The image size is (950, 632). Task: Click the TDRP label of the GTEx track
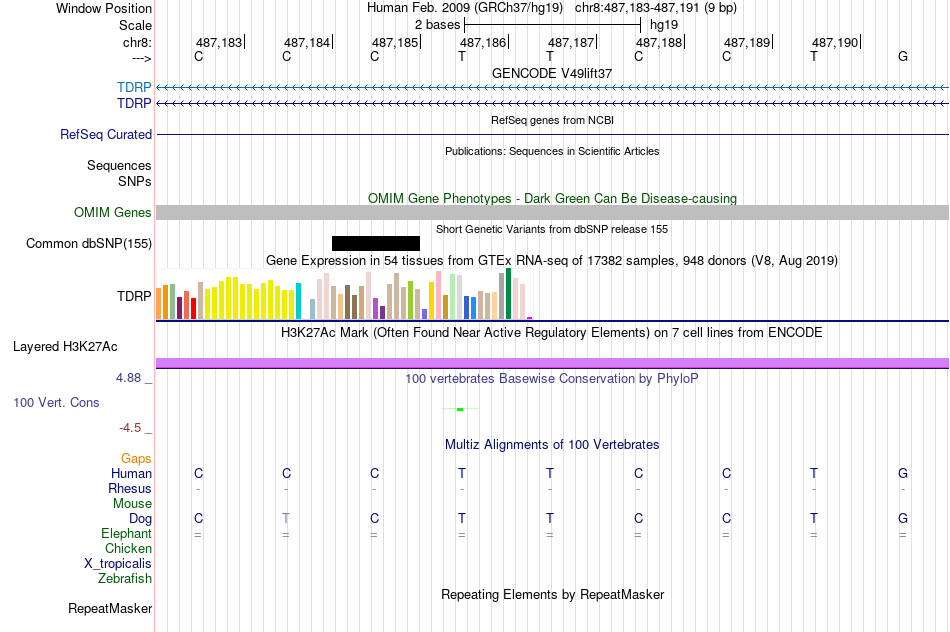[x=134, y=296]
